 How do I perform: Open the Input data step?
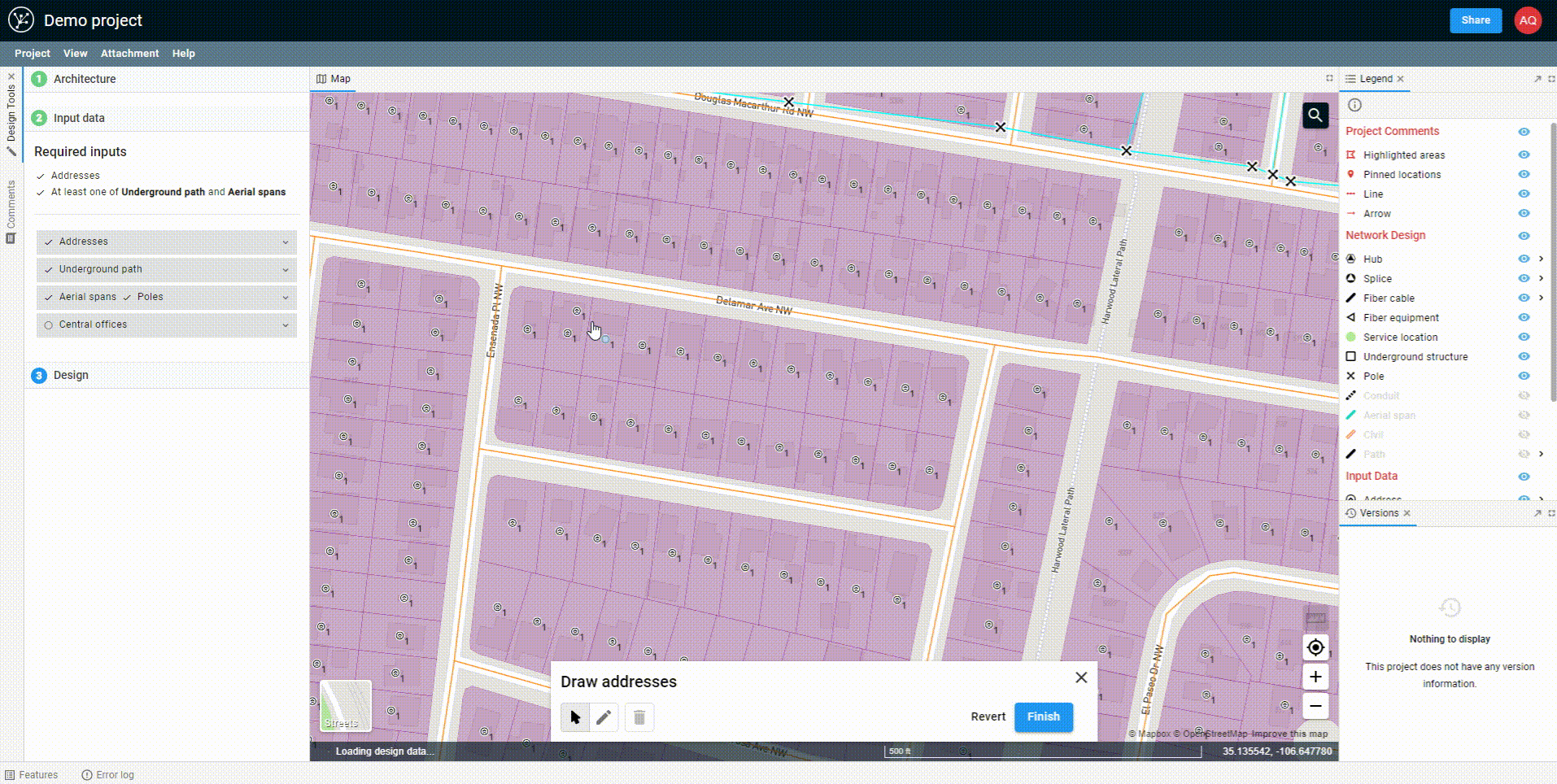click(x=167, y=118)
